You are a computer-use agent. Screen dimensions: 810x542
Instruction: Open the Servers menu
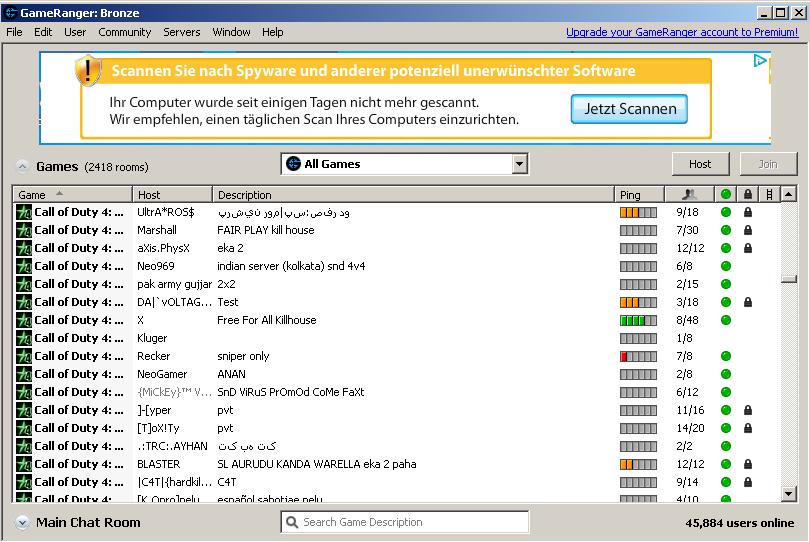[x=181, y=32]
